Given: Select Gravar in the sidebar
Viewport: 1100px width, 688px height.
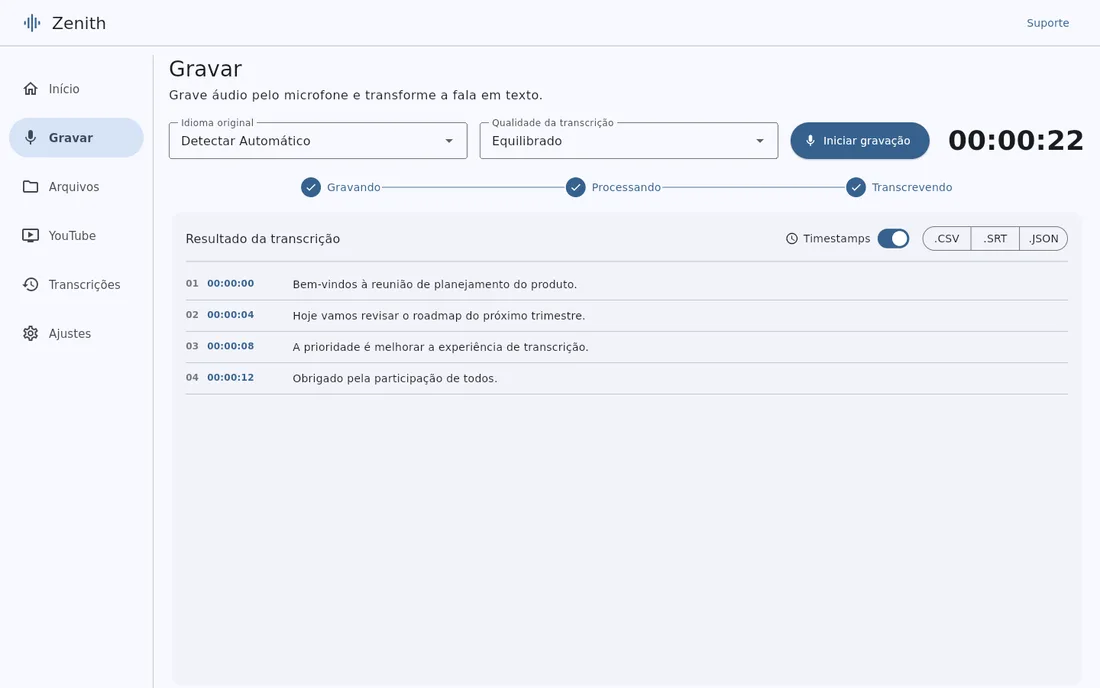Looking at the screenshot, I should coord(76,137).
